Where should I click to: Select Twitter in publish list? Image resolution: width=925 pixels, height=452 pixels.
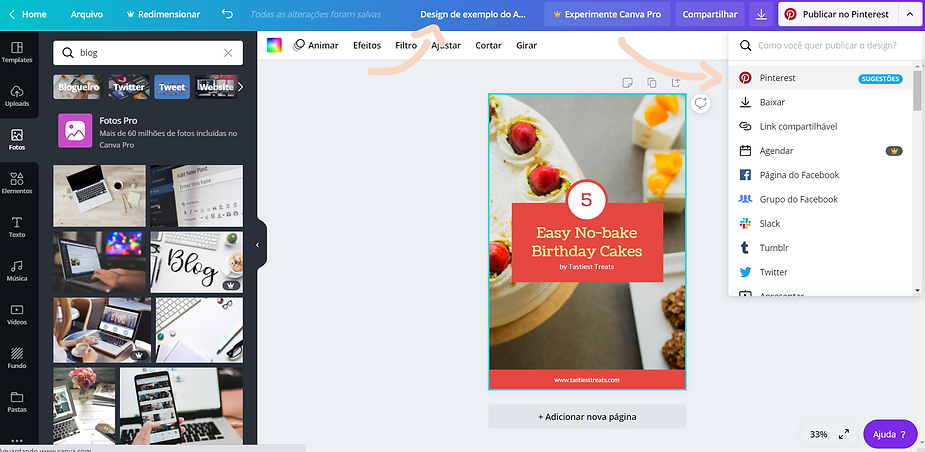[x=821, y=272]
